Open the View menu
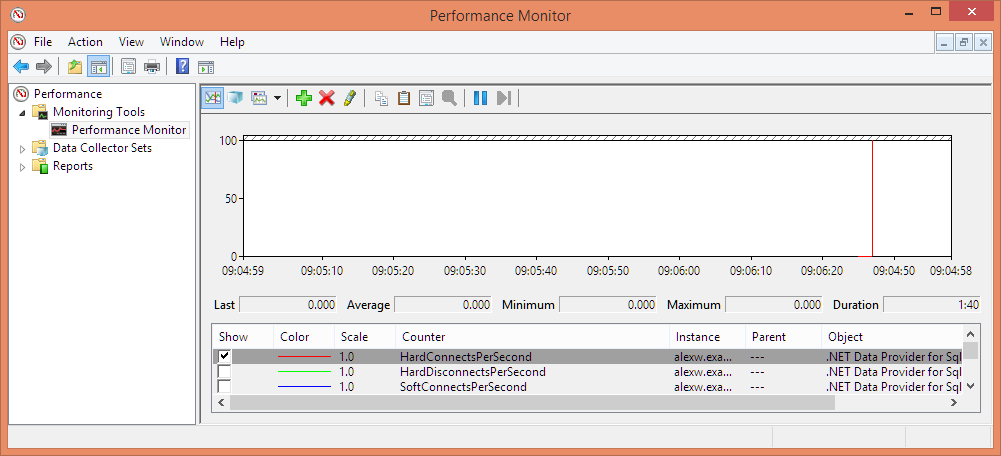 click(x=131, y=42)
